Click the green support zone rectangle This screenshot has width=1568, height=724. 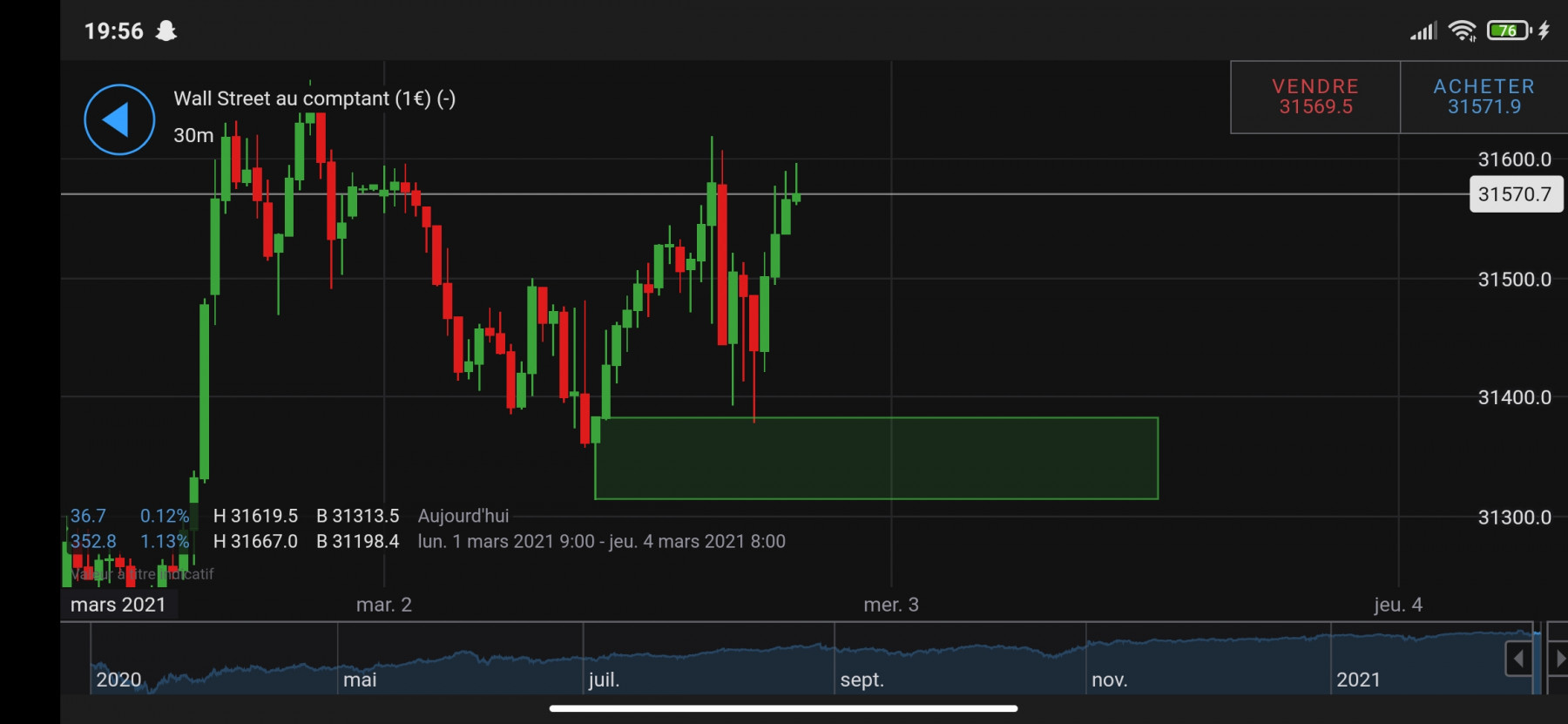pyautogui.click(x=876, y=458)
